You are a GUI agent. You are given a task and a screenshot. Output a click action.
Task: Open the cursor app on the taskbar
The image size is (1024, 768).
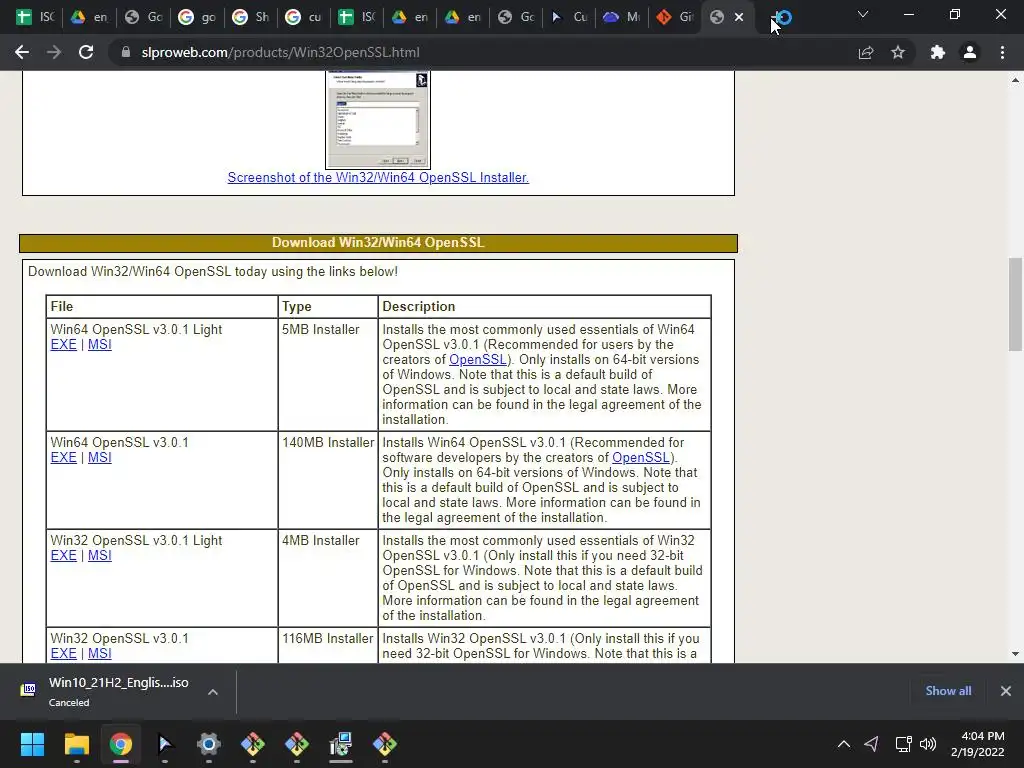click(x=165, y=744)
